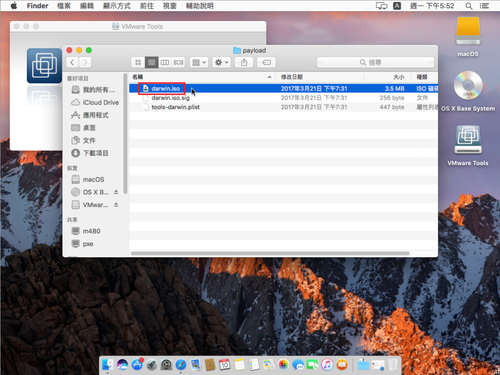Click the 256 byte size cell

tap(392, 98)
